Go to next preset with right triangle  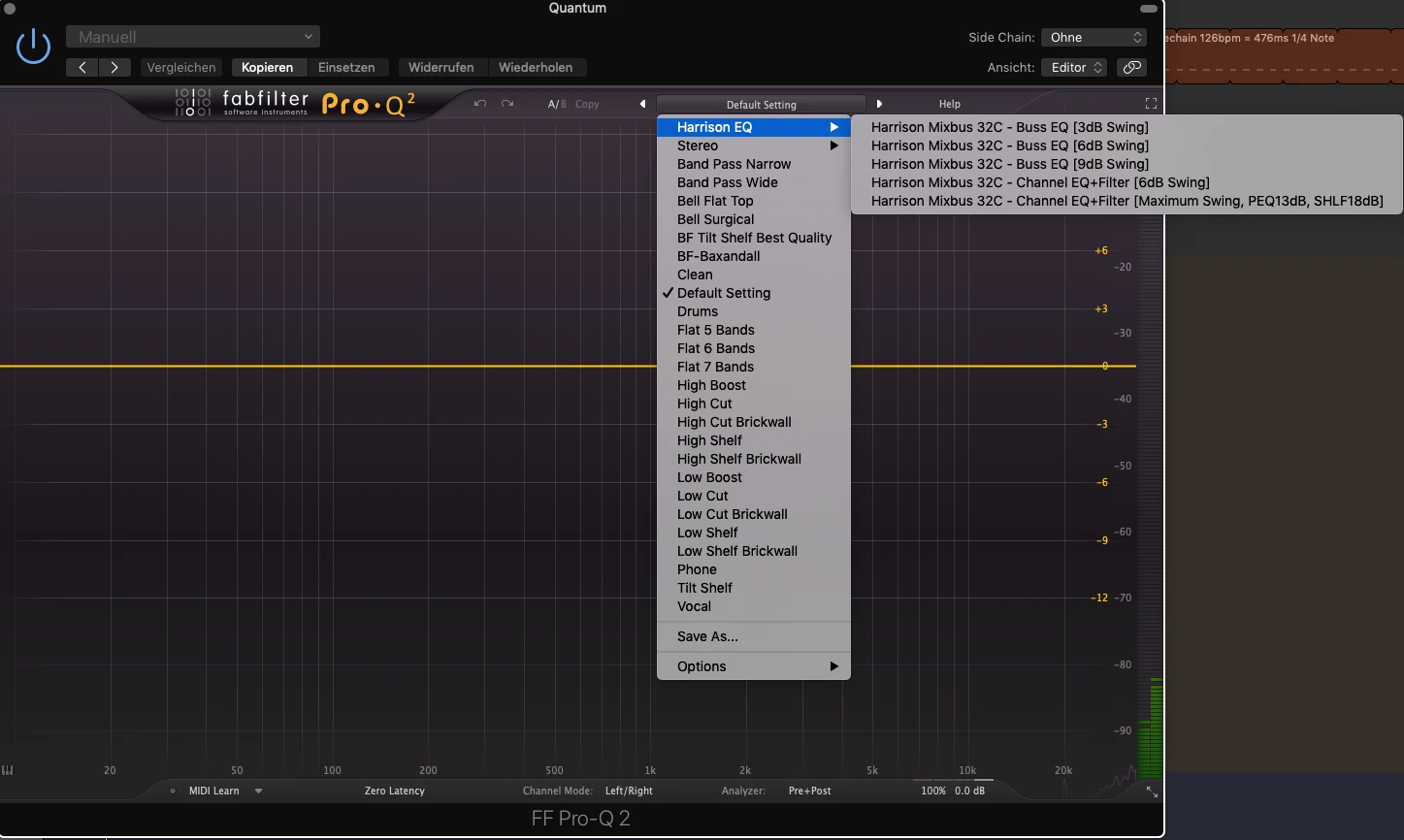point(879,104)
